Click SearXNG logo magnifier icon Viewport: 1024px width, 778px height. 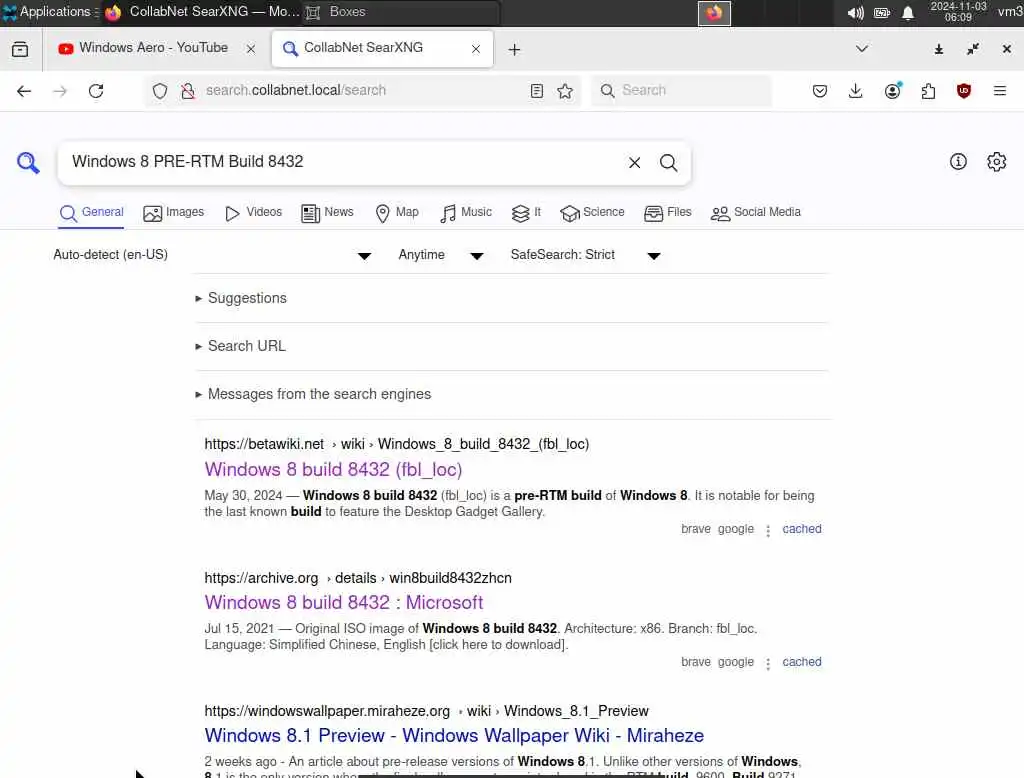point(28,163)
